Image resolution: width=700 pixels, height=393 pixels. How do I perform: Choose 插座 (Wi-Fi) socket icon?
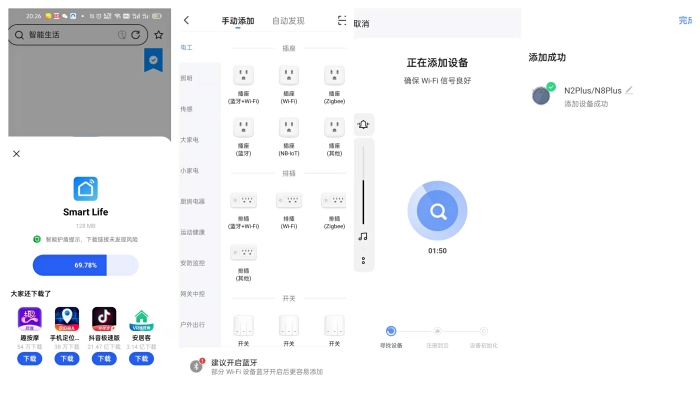[x=289, y=75]
